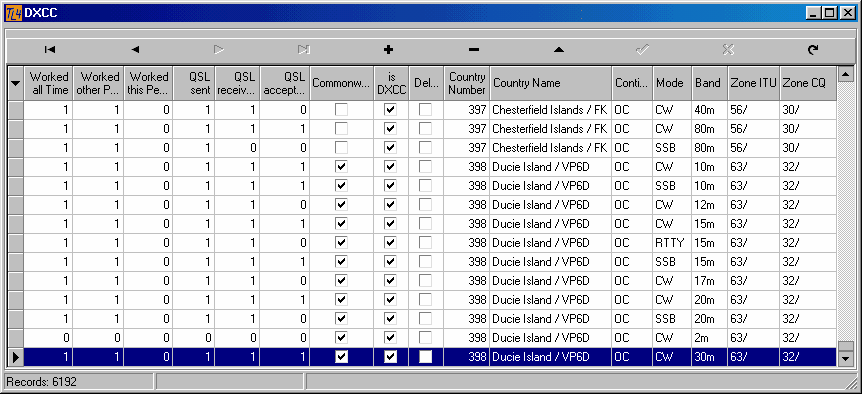Select the 17m band cell
Screen dimensions: 862x394
tap(710, 281)
